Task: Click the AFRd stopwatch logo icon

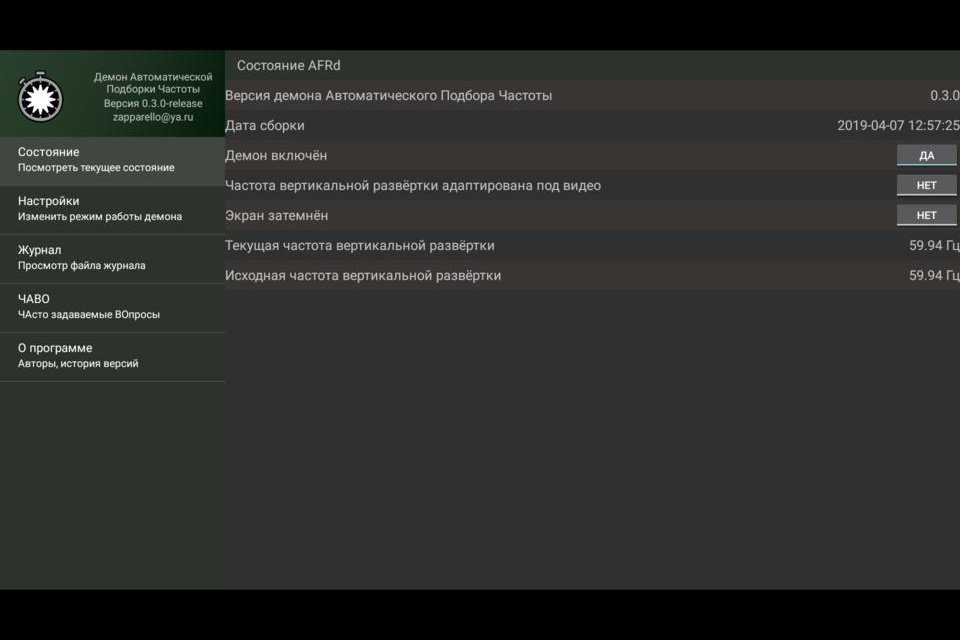Action: (40, 97)
